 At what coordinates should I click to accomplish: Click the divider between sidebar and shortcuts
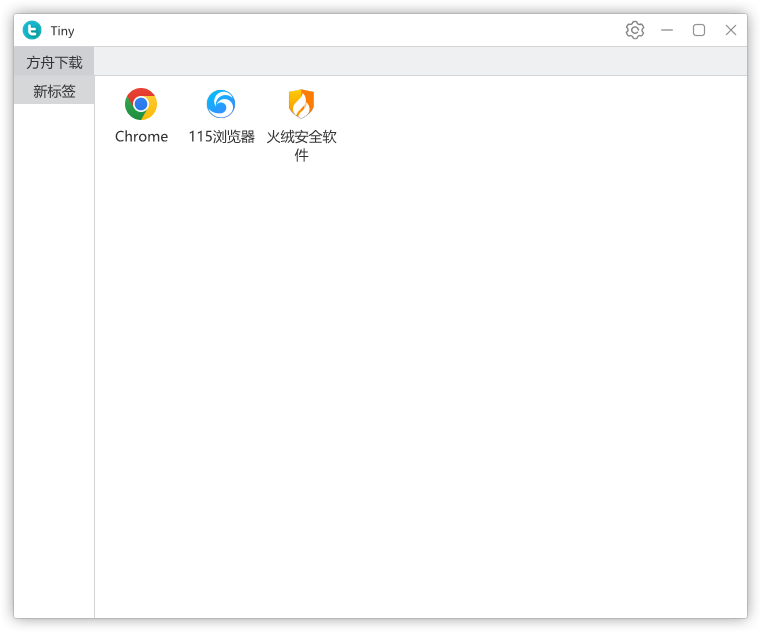(x=94, y=350)
